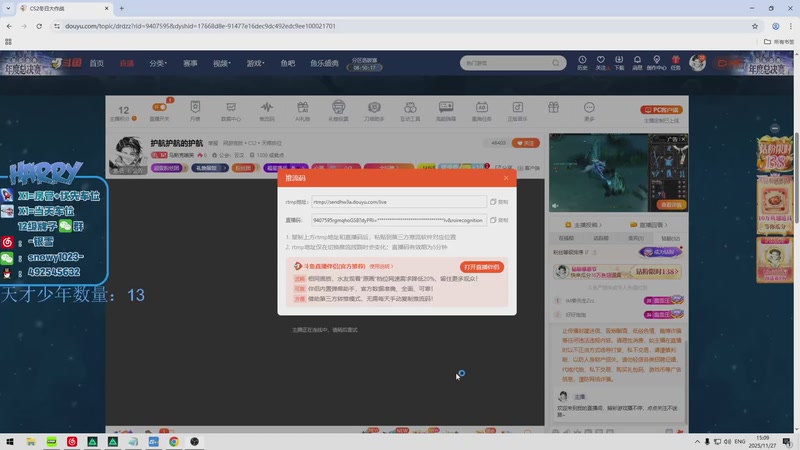The height and width of the screenshot is (450, 800).
Task: Open the 关注 heart icon in the header
Action: point(601,63)
